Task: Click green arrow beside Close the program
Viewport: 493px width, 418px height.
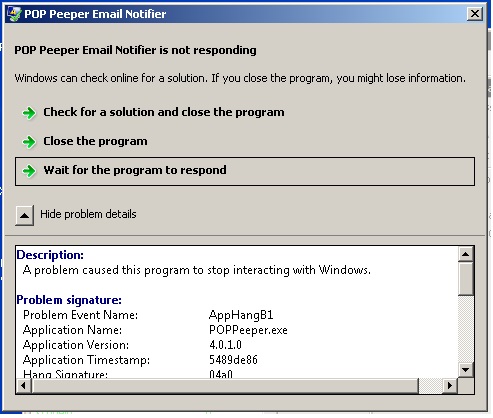Action: click(29, 142)
